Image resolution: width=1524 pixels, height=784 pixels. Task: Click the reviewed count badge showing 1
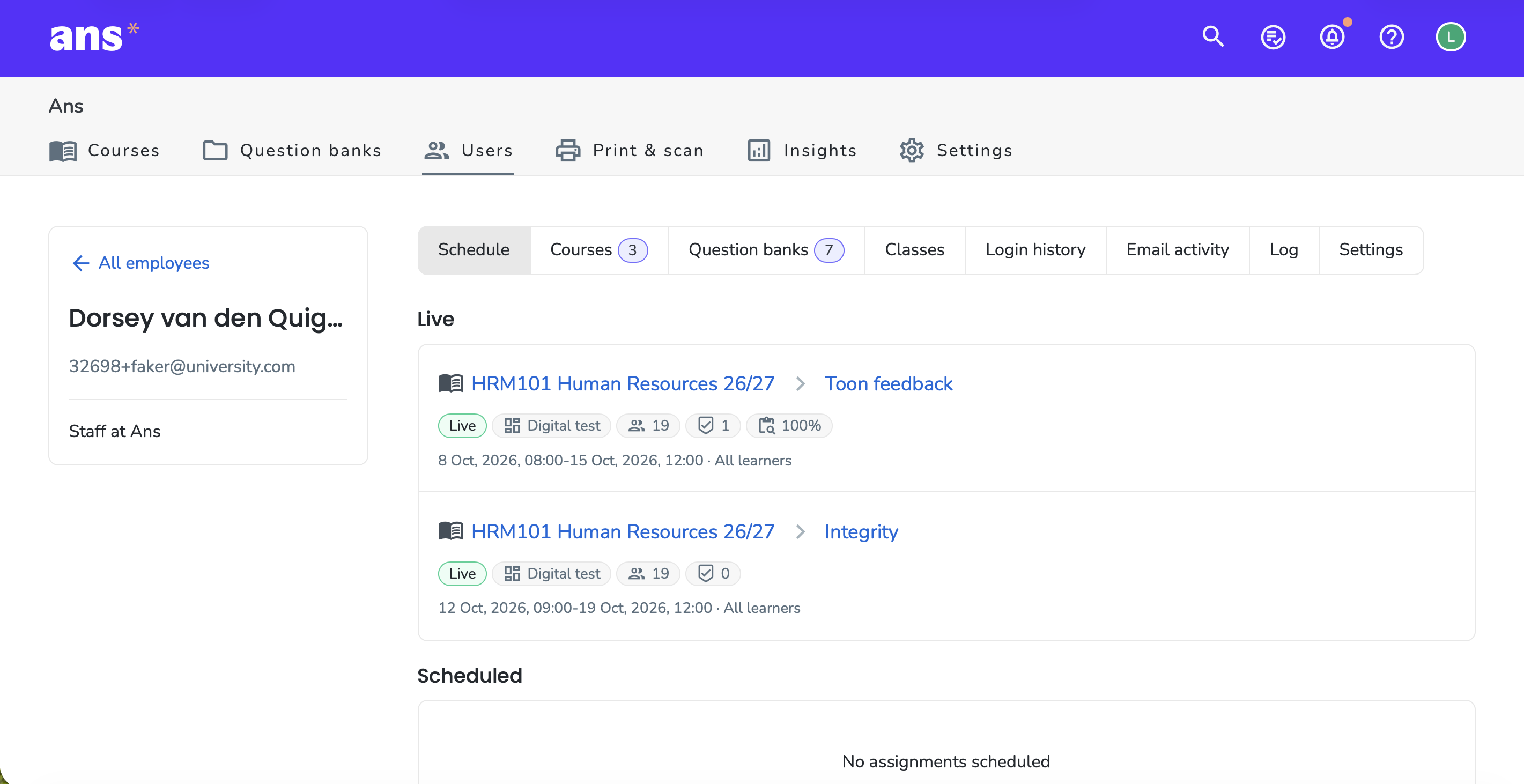(713, 425)
